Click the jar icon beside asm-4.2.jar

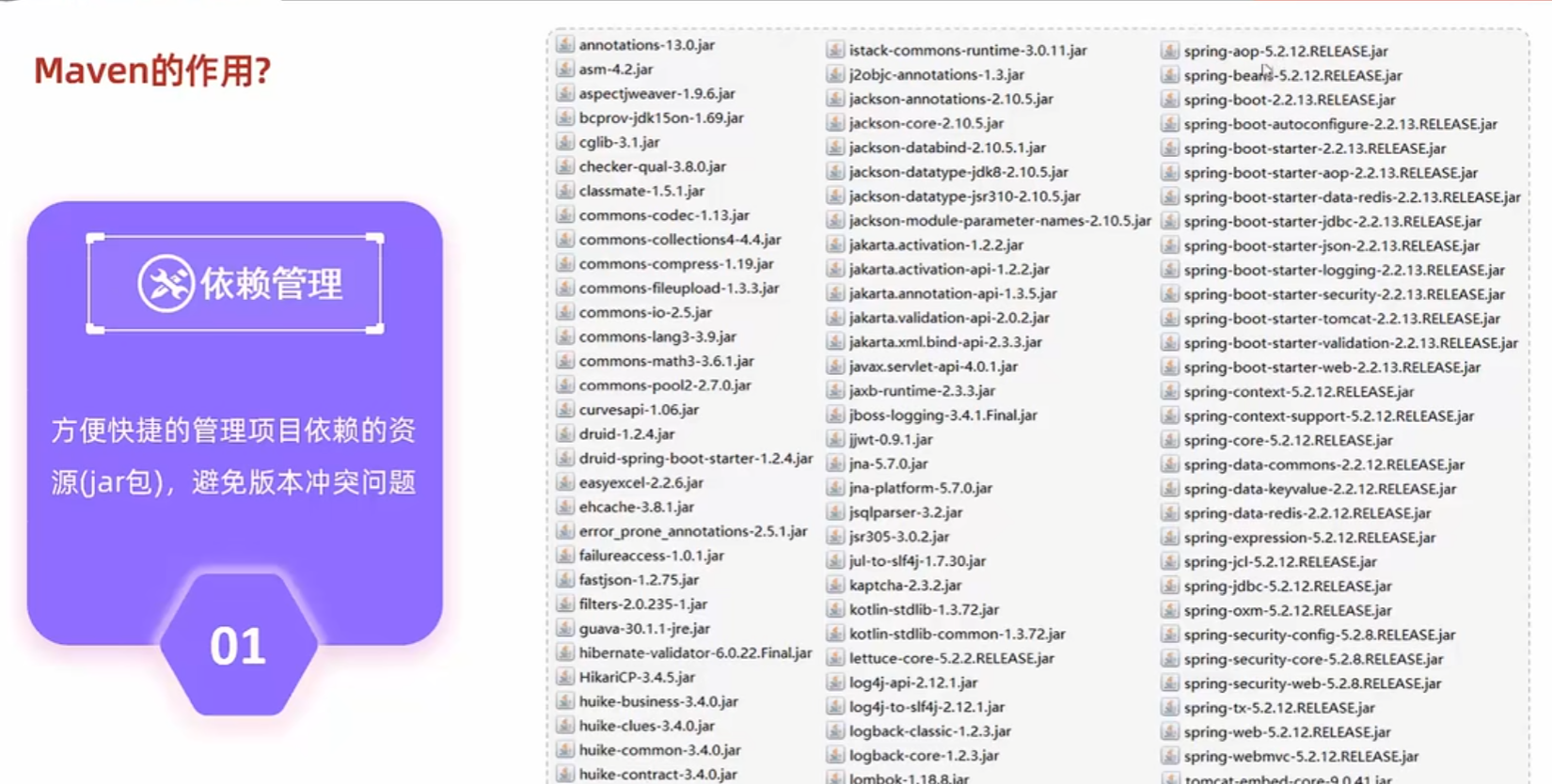click(565, 69)
